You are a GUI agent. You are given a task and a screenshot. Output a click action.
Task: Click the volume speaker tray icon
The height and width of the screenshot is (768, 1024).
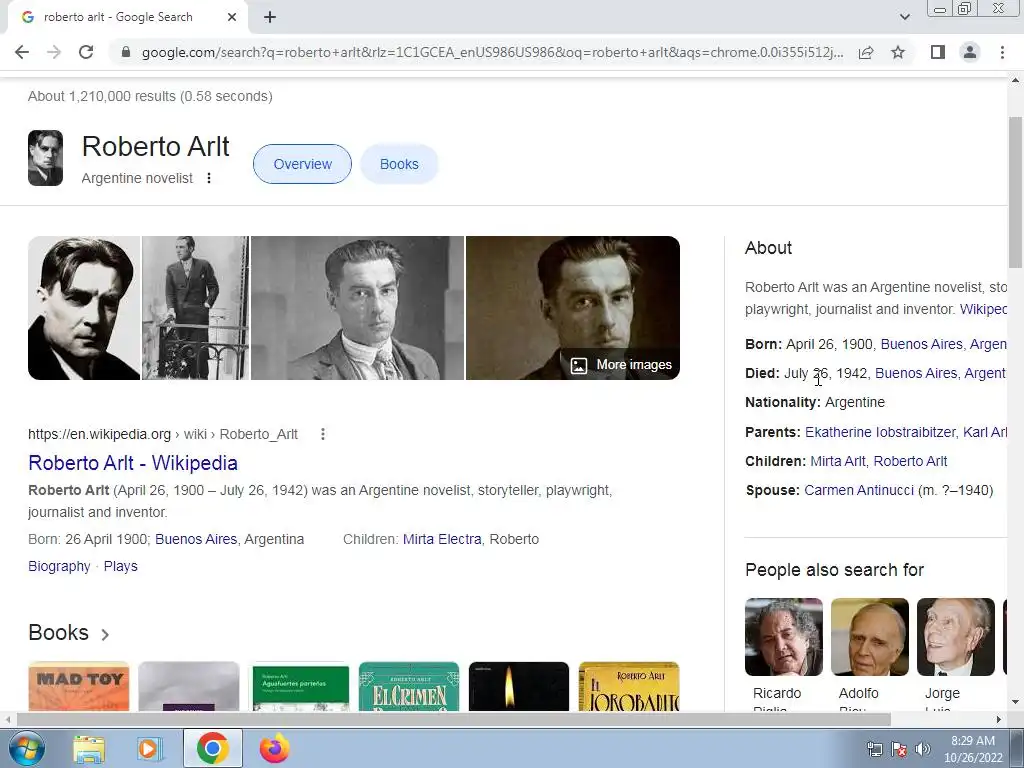point(923,749)
